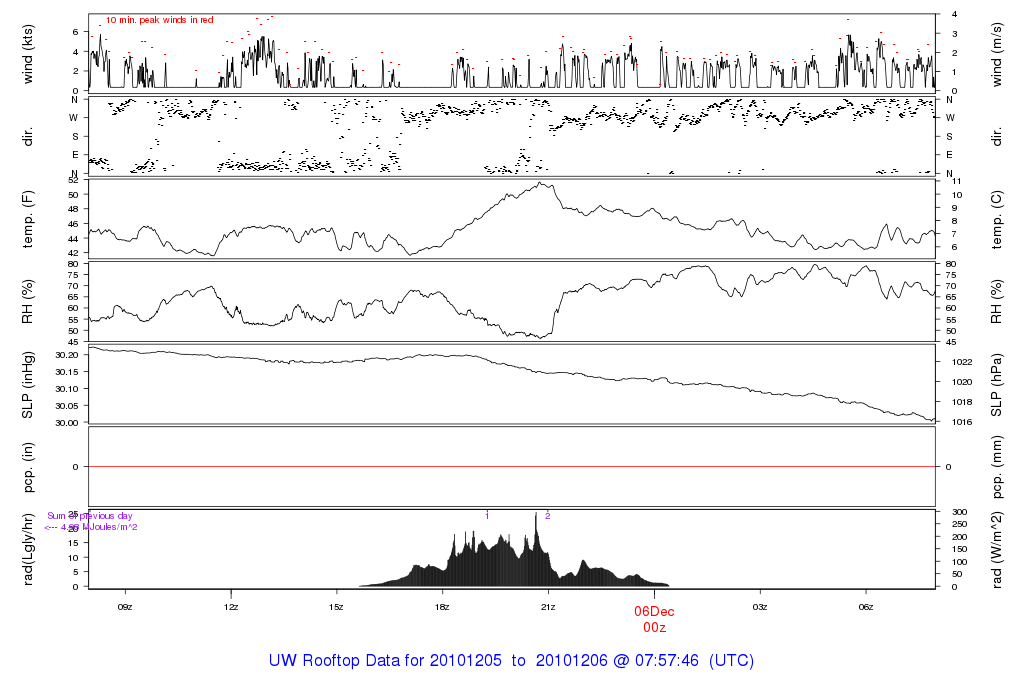Click the '03z' time axis tick label
This screenshot has width=1024, height=700.
click(760, 607)
